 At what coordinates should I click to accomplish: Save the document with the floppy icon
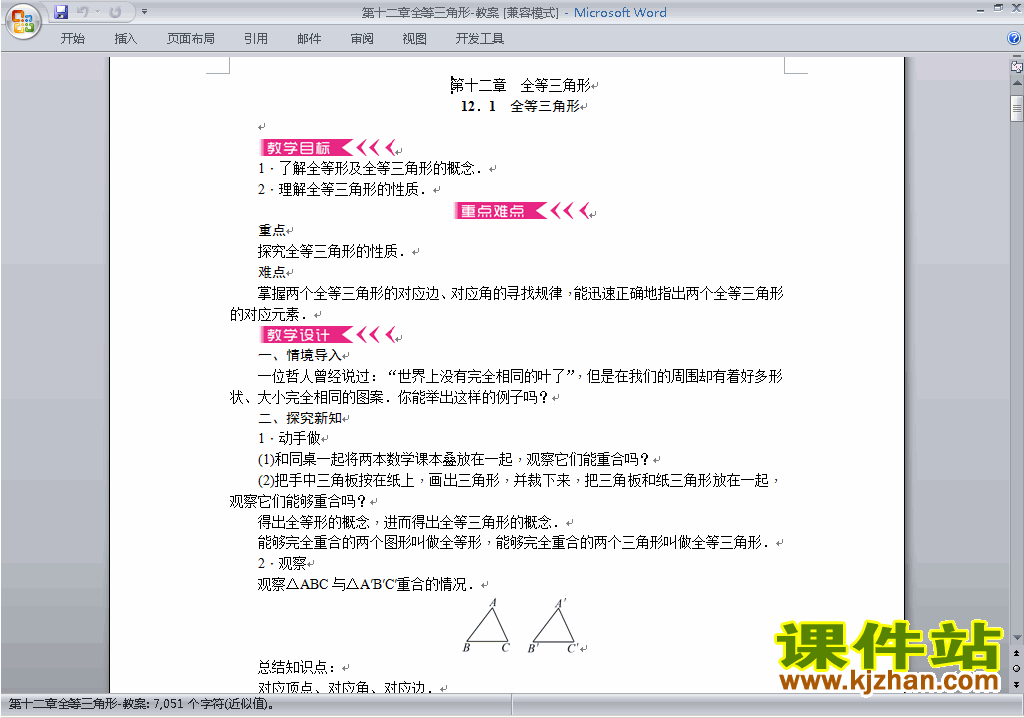coord(61,11)
